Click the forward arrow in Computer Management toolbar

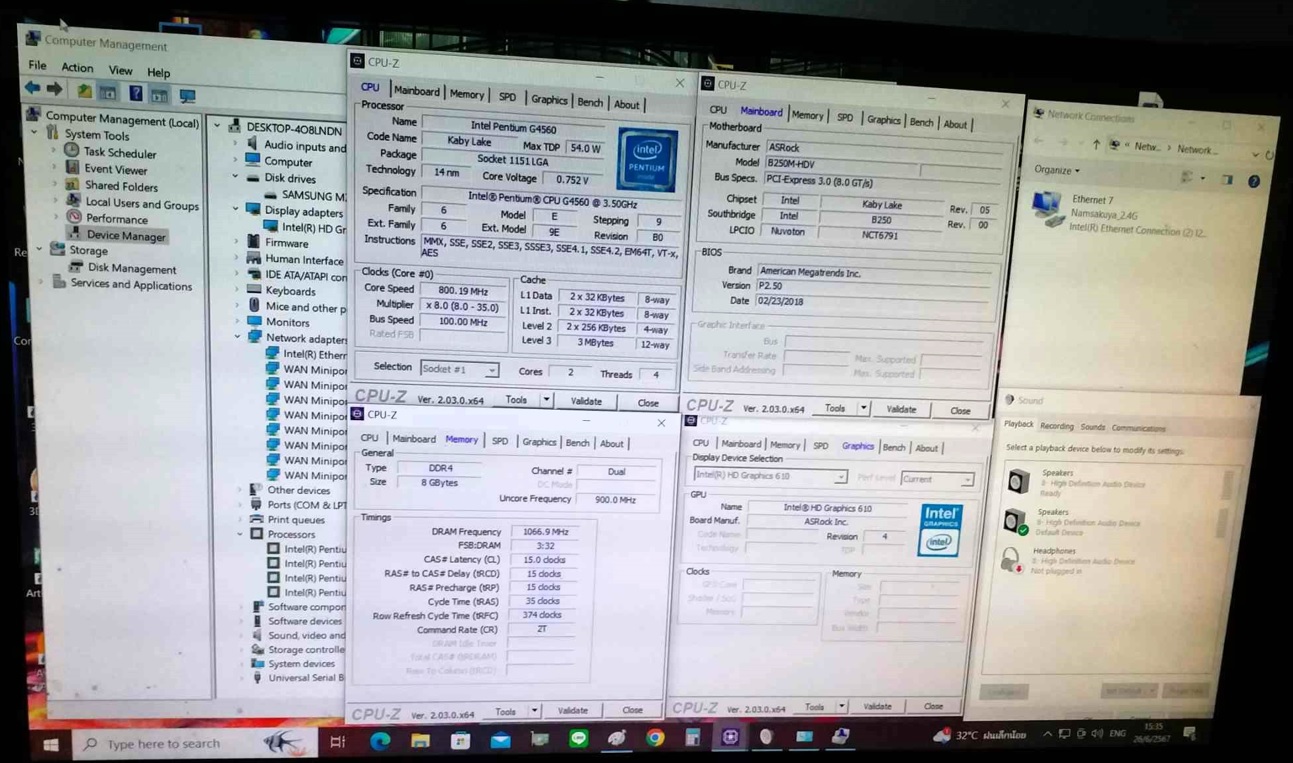click(x=56, y=91)
